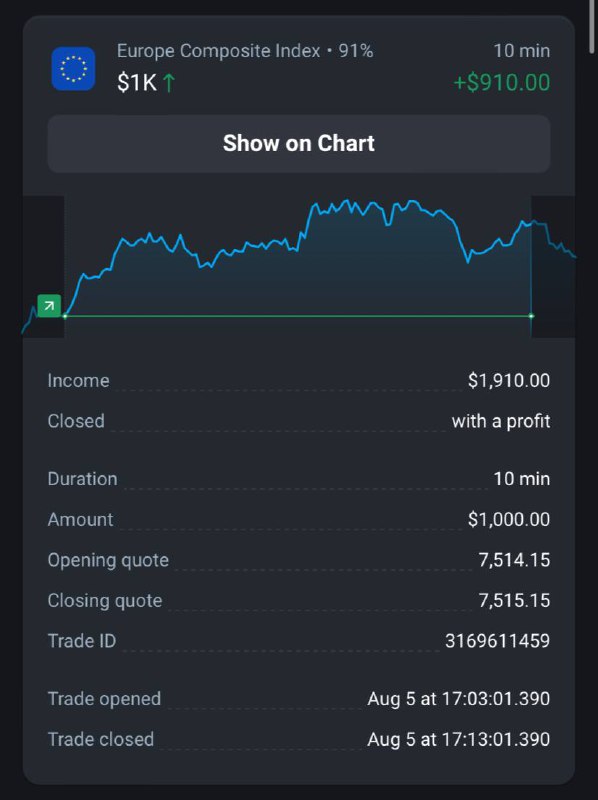Click the $1K trade amount label
The height and width of the screenshot is (800, 598).
(137, 83)
